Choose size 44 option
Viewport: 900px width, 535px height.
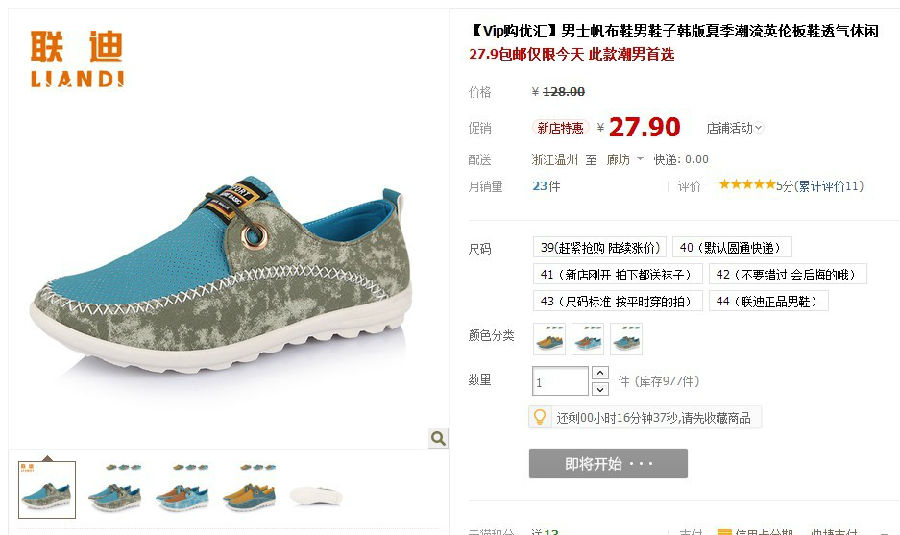(x=769, y=301)
